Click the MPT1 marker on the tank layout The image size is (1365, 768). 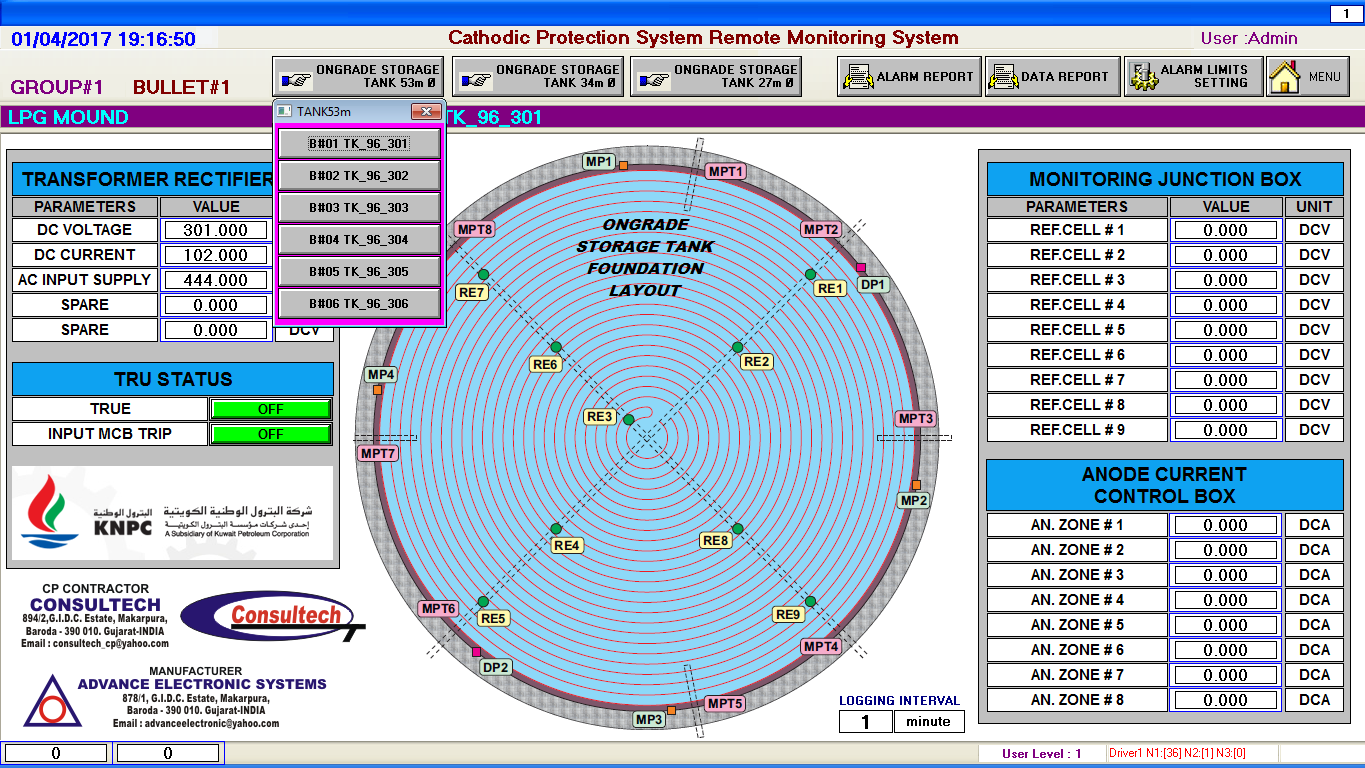click(724, 171)
